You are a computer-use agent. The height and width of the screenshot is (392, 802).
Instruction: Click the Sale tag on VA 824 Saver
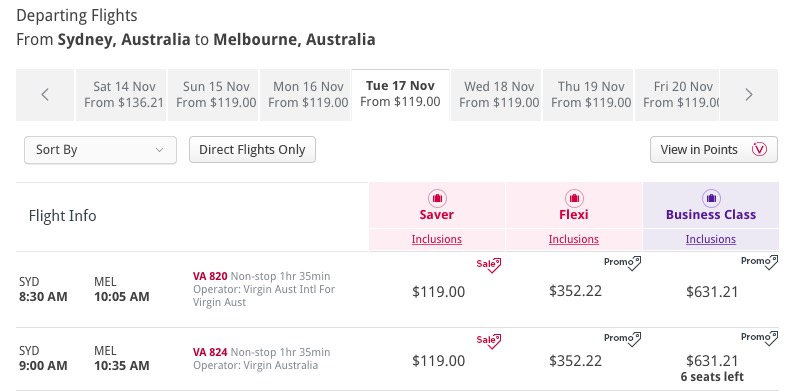pos(488,341)
